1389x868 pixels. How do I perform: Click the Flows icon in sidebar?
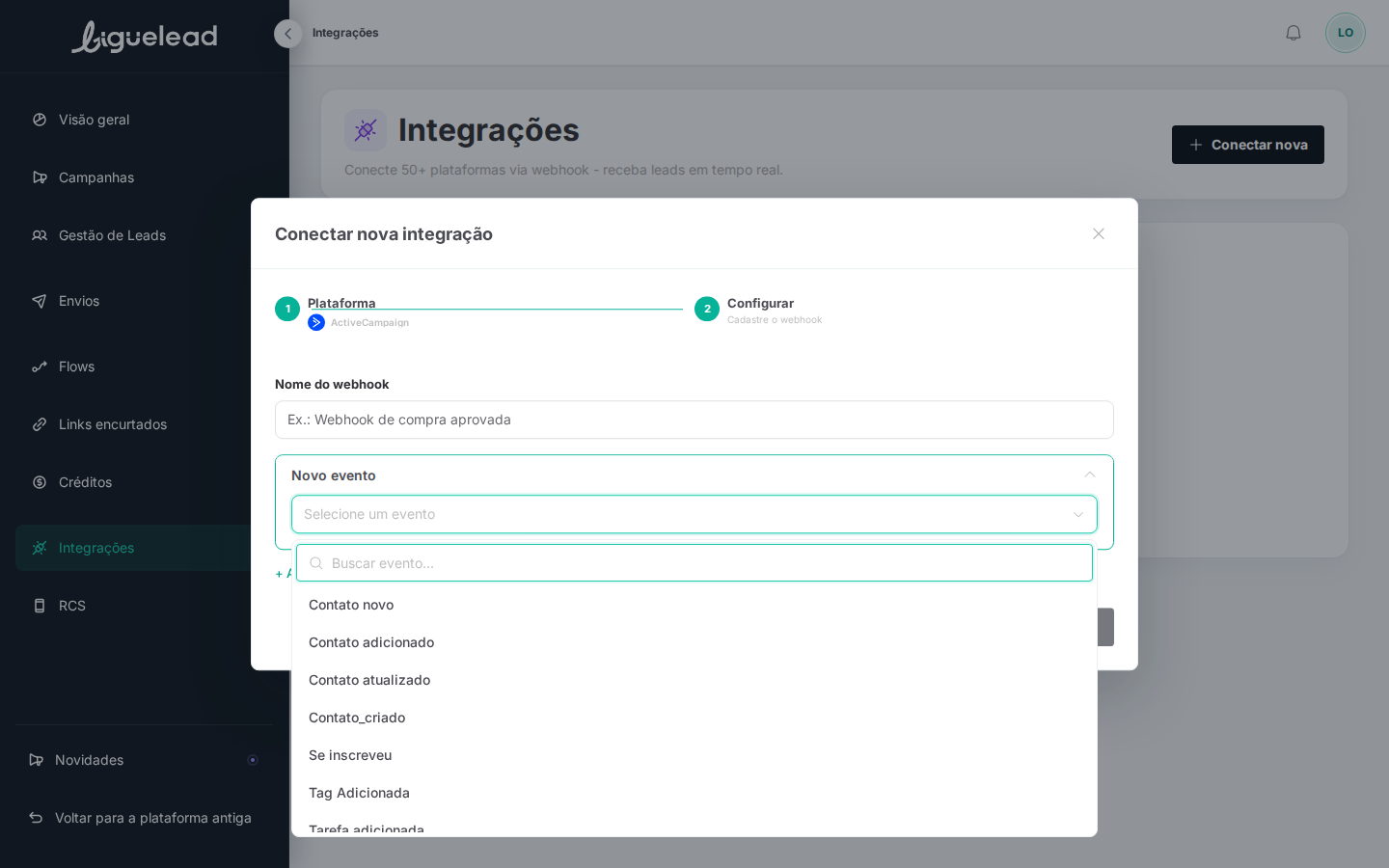click(x=40, y=366)
